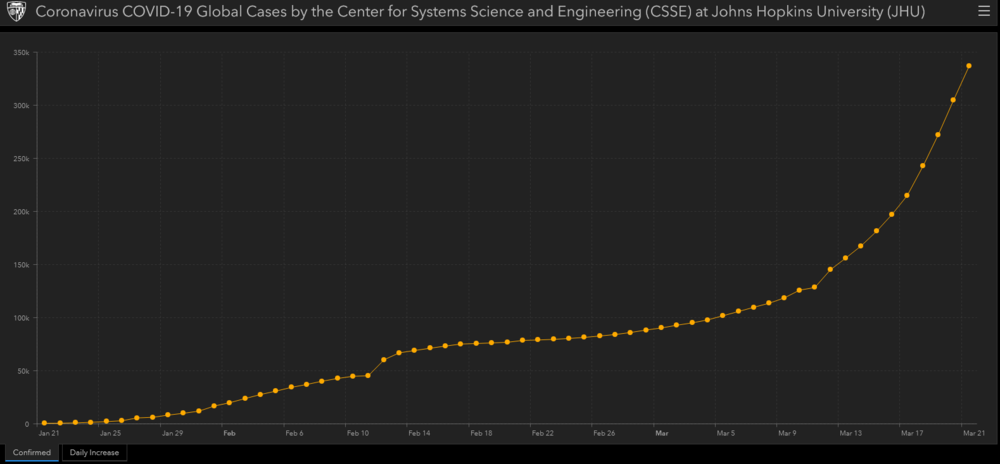
Task: Click the 350k y-axis label
Action: (x=21, y=52)
